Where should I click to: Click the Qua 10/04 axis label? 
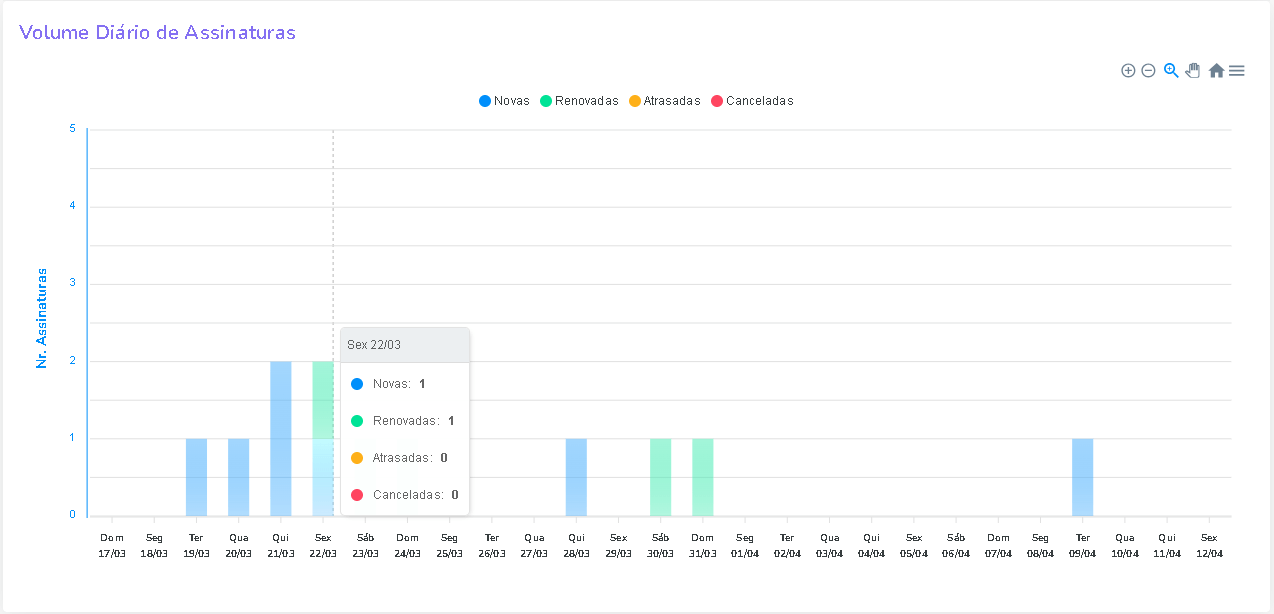[1125, 545]
